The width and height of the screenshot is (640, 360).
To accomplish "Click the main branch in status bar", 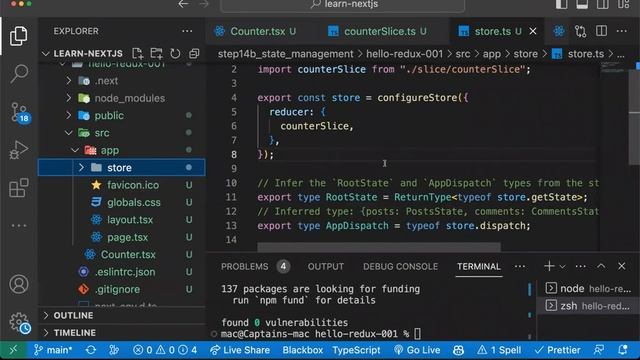I will tap(53, 350).
